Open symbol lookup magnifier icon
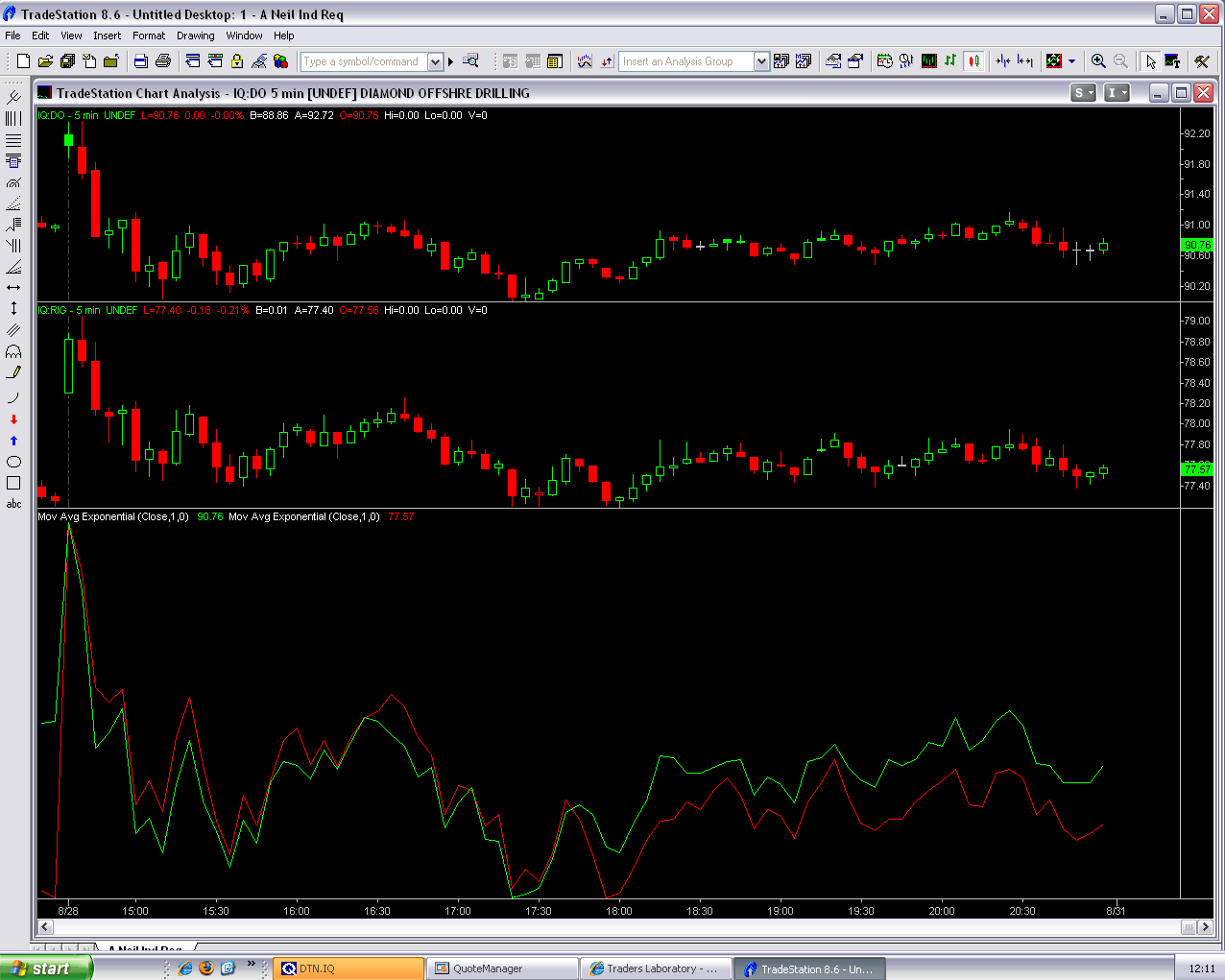This screenshot has width=1225, height=980. pos(470,61)
